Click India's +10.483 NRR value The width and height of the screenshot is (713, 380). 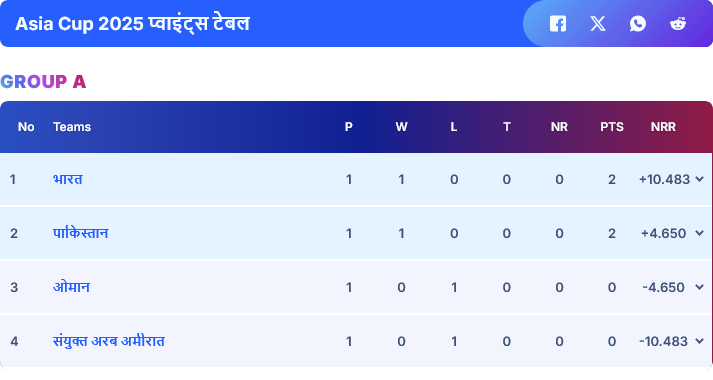(664, 179)
